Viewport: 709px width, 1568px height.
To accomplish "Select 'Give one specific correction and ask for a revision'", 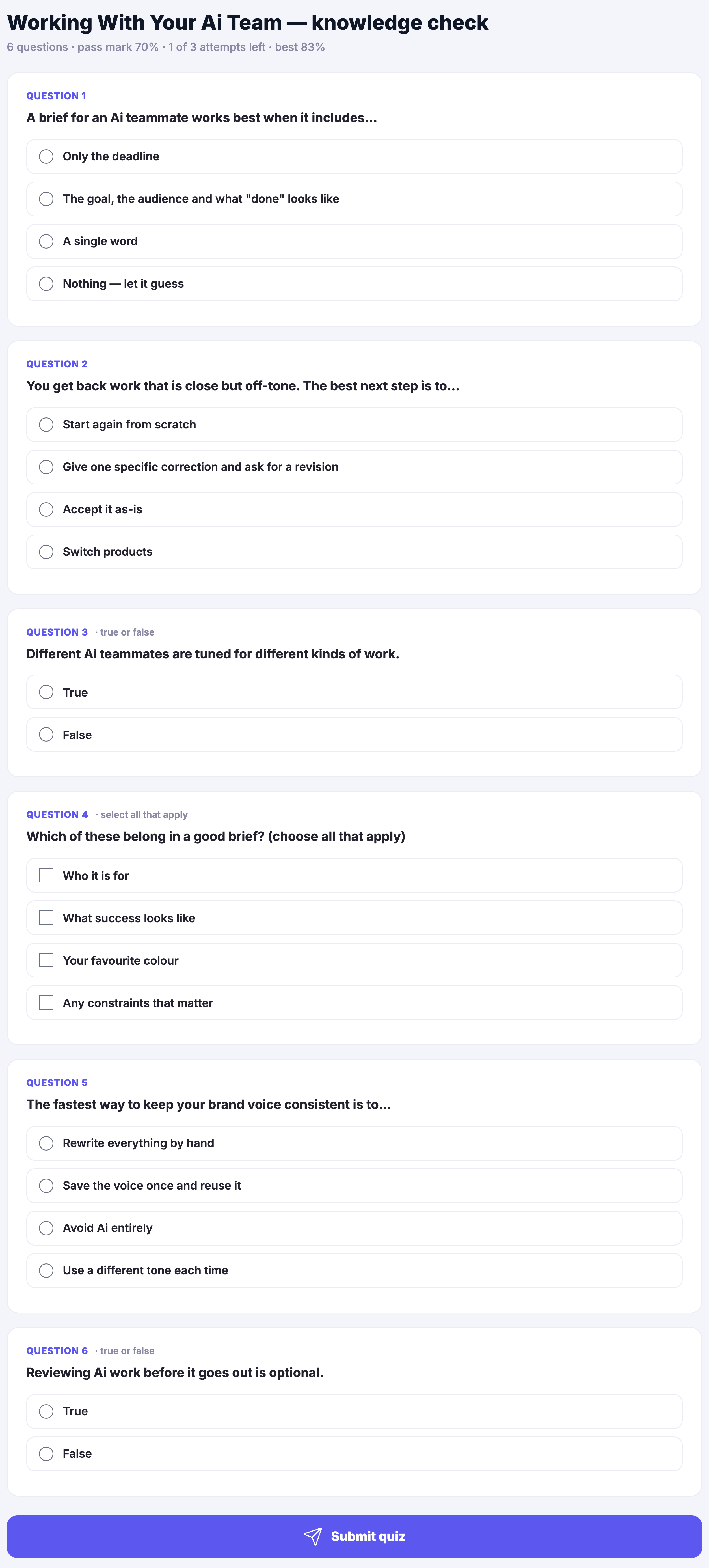I will tap(354, 467).
